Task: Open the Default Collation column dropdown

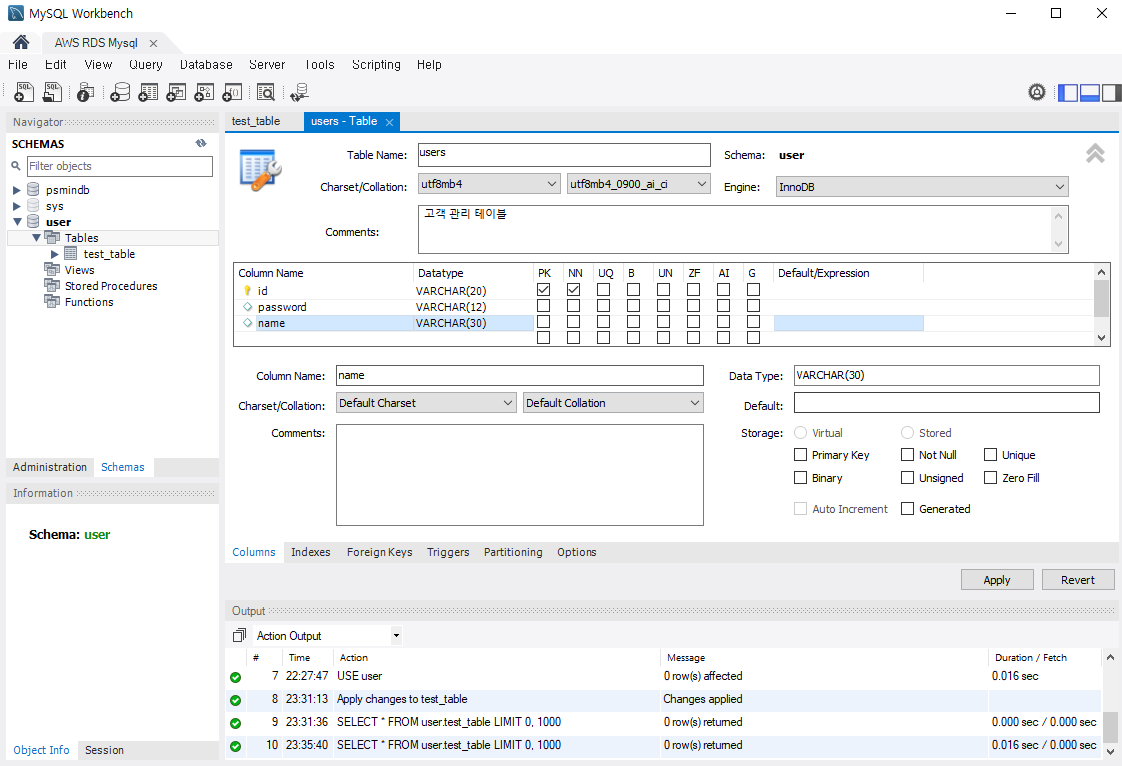Action: coord(613,403)
